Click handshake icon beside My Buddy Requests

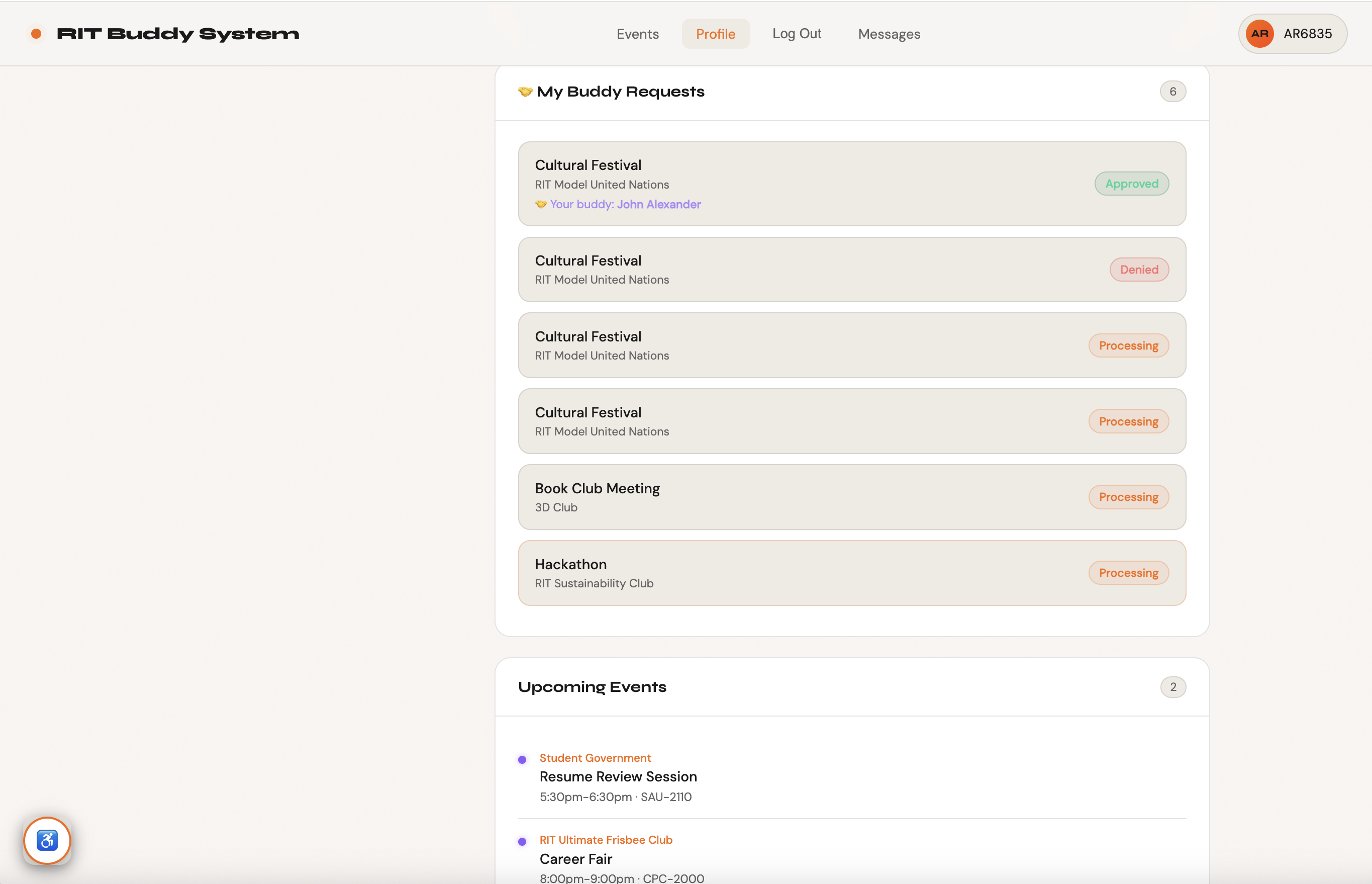(x=525, y=92)
